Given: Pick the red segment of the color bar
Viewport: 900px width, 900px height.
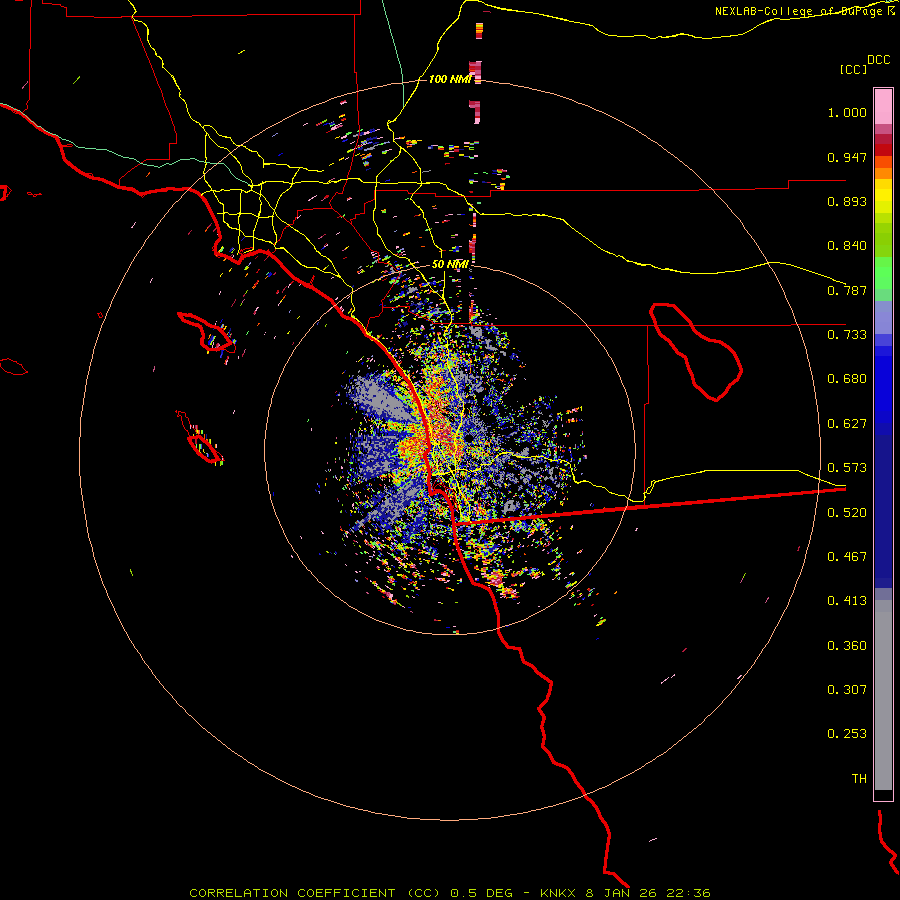Looking at the screenshot, I should click(883, 150).
